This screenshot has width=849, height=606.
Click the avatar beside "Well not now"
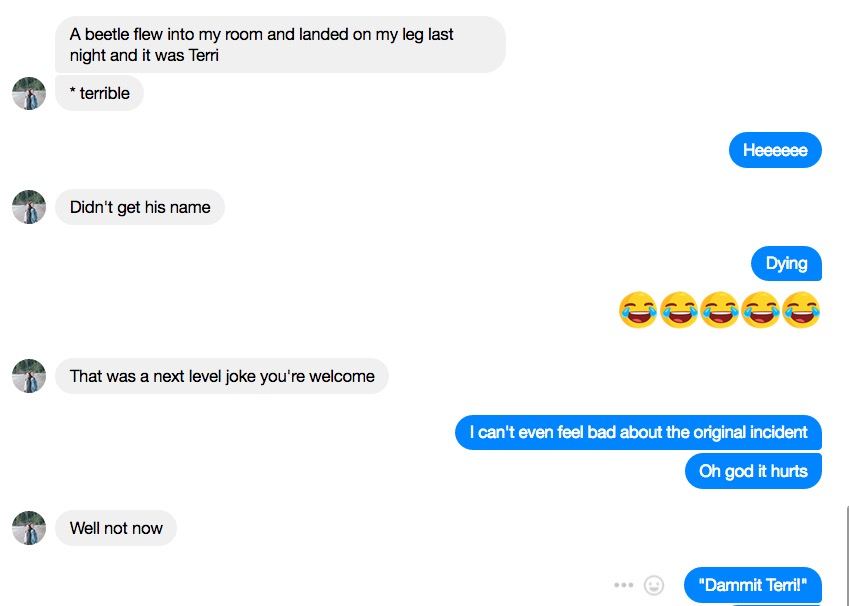click(x=29, y=528)
